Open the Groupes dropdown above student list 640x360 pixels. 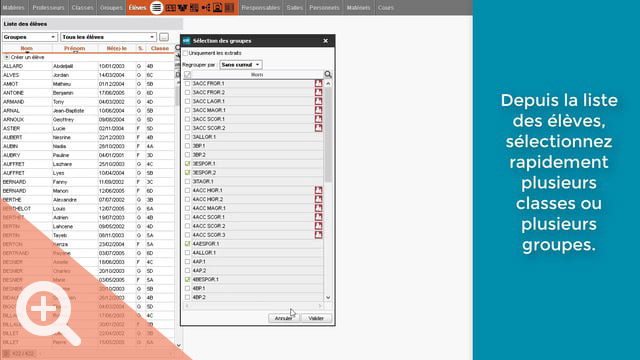point(30,37)
